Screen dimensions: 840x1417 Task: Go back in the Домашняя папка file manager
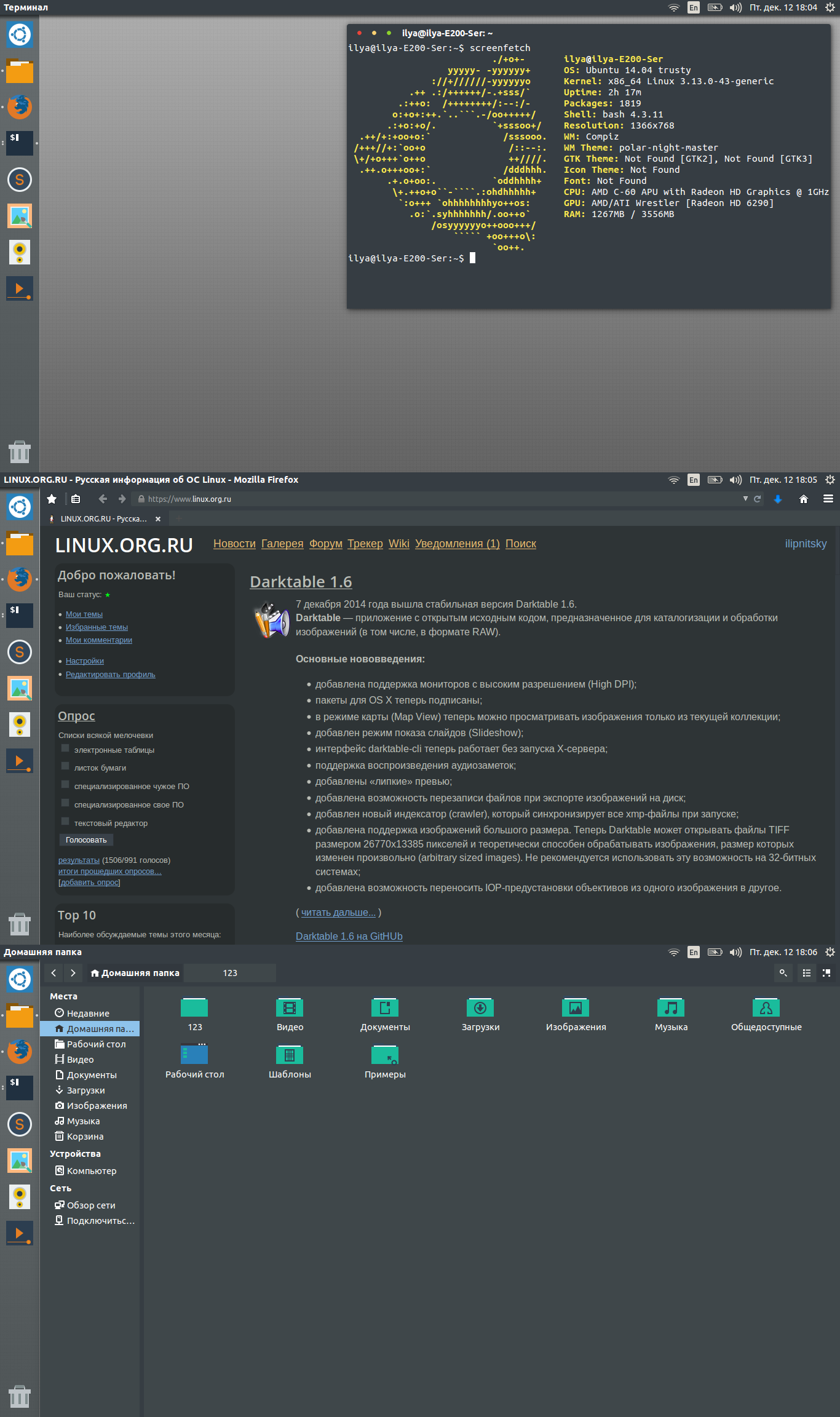(53, 972)
